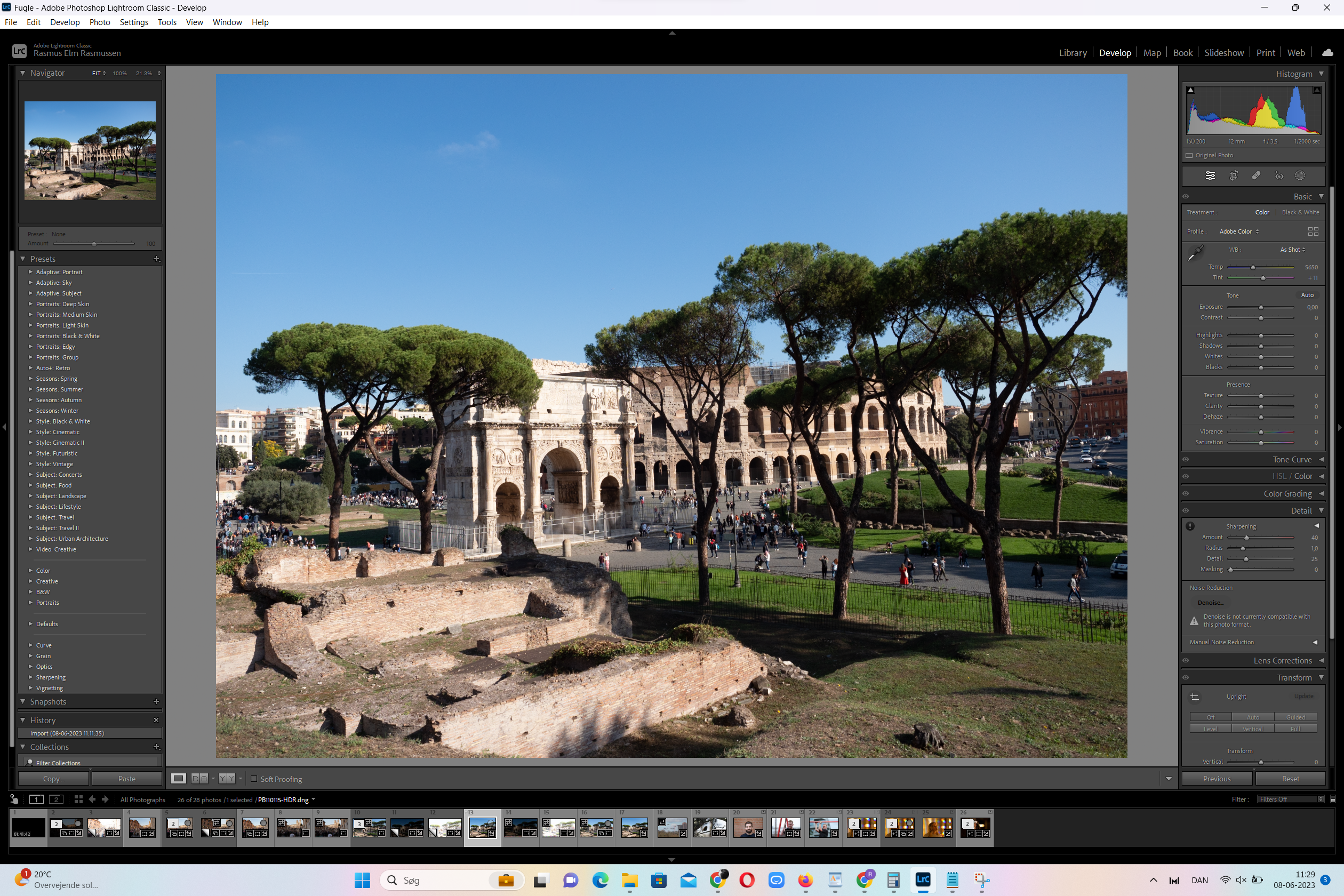Click the cloud sync status icon
The image size is (1344, 896).
click(1327, 53)
